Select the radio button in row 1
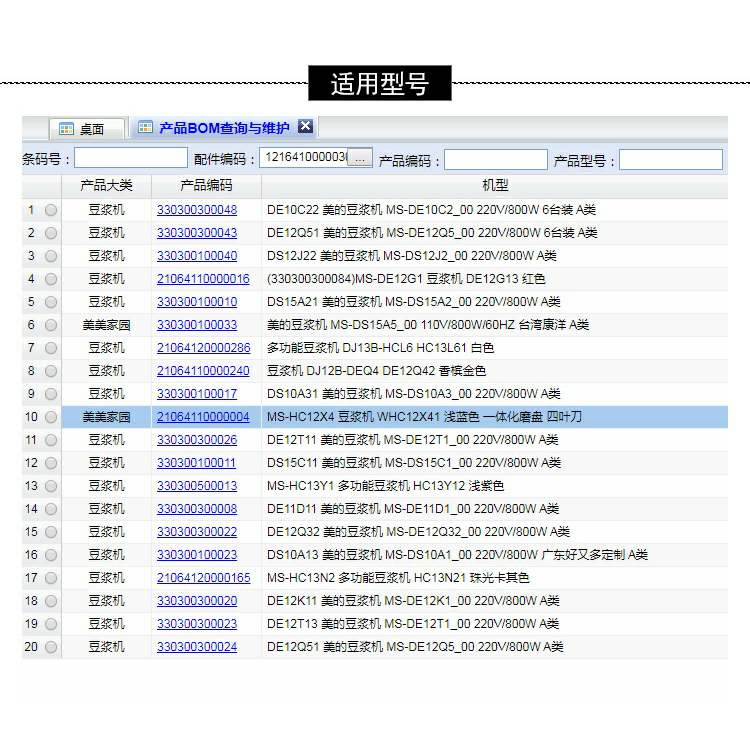 coord(51,210)
